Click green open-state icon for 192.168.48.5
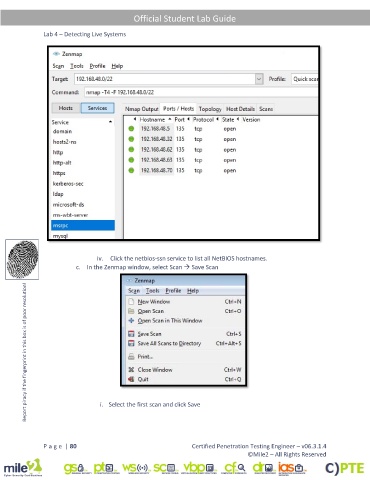370x480 pixels. point(131,129)
